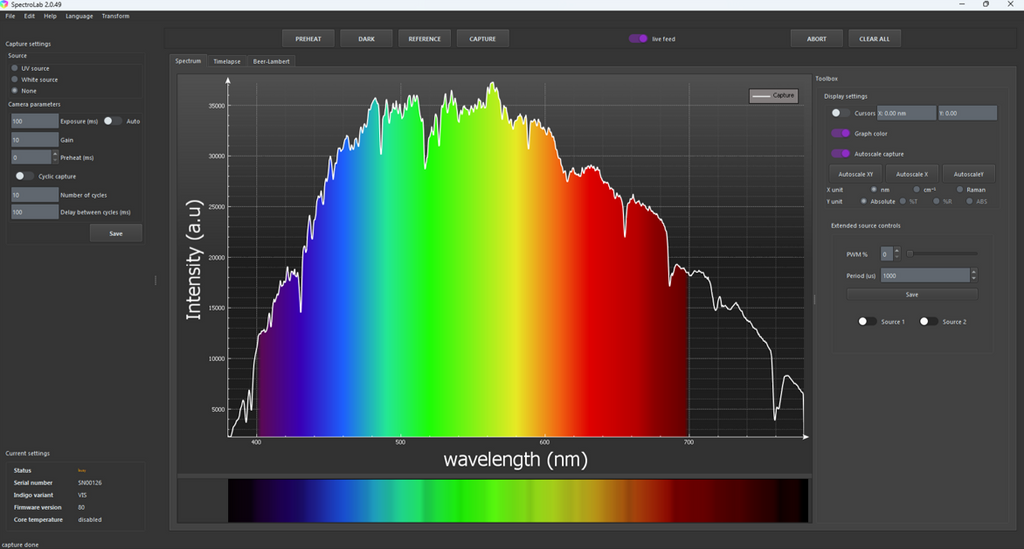Open the Language menu
This screenshot has width=1024, height=549.
[79, 17]
